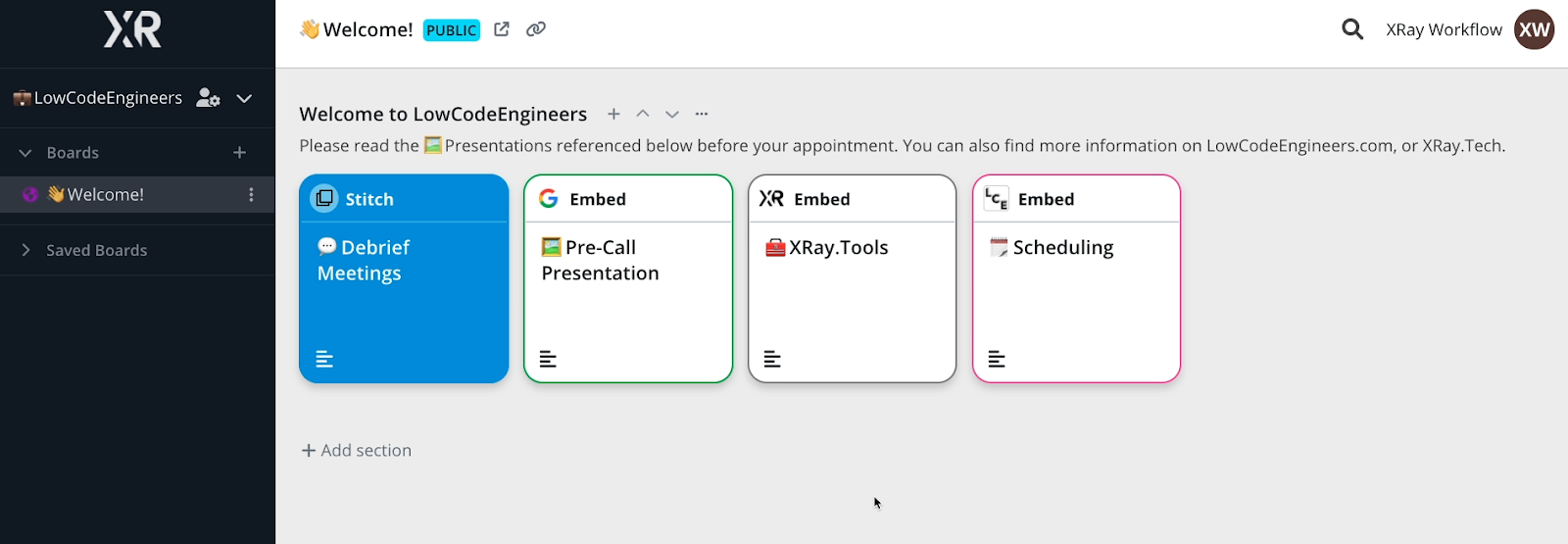This screenshot has height=544, width=1568.
Task: Copy board link icon
Action: point(536,29)
